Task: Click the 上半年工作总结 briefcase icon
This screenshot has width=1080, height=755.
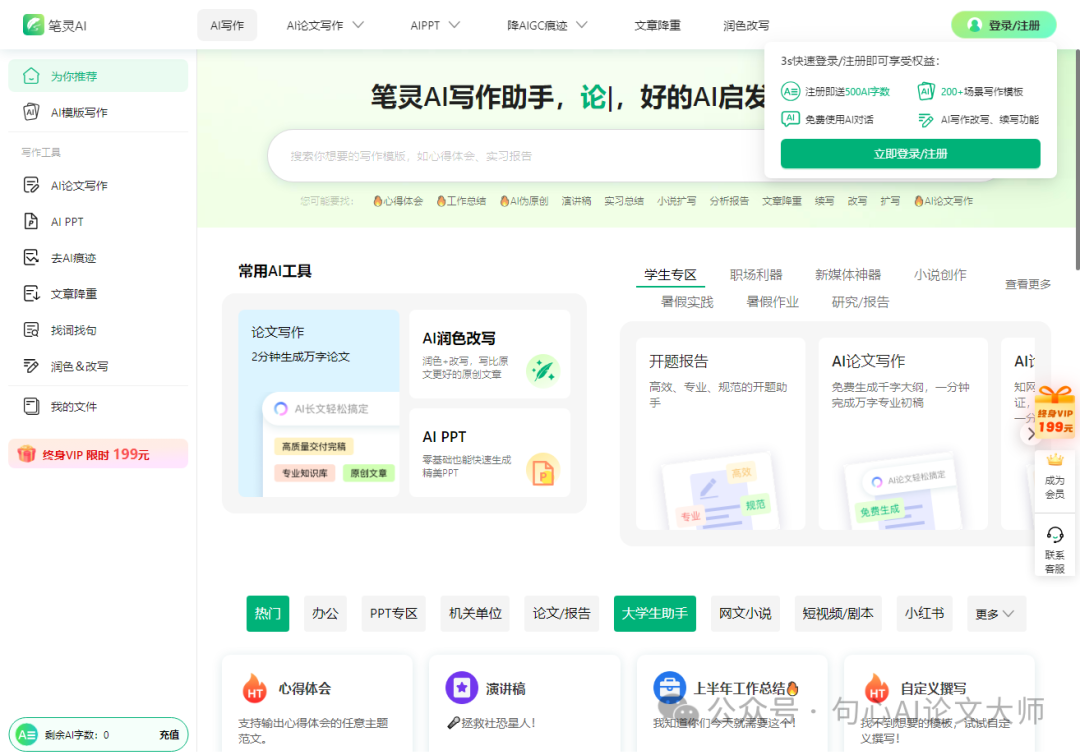Action: click(x=669, y=687)
